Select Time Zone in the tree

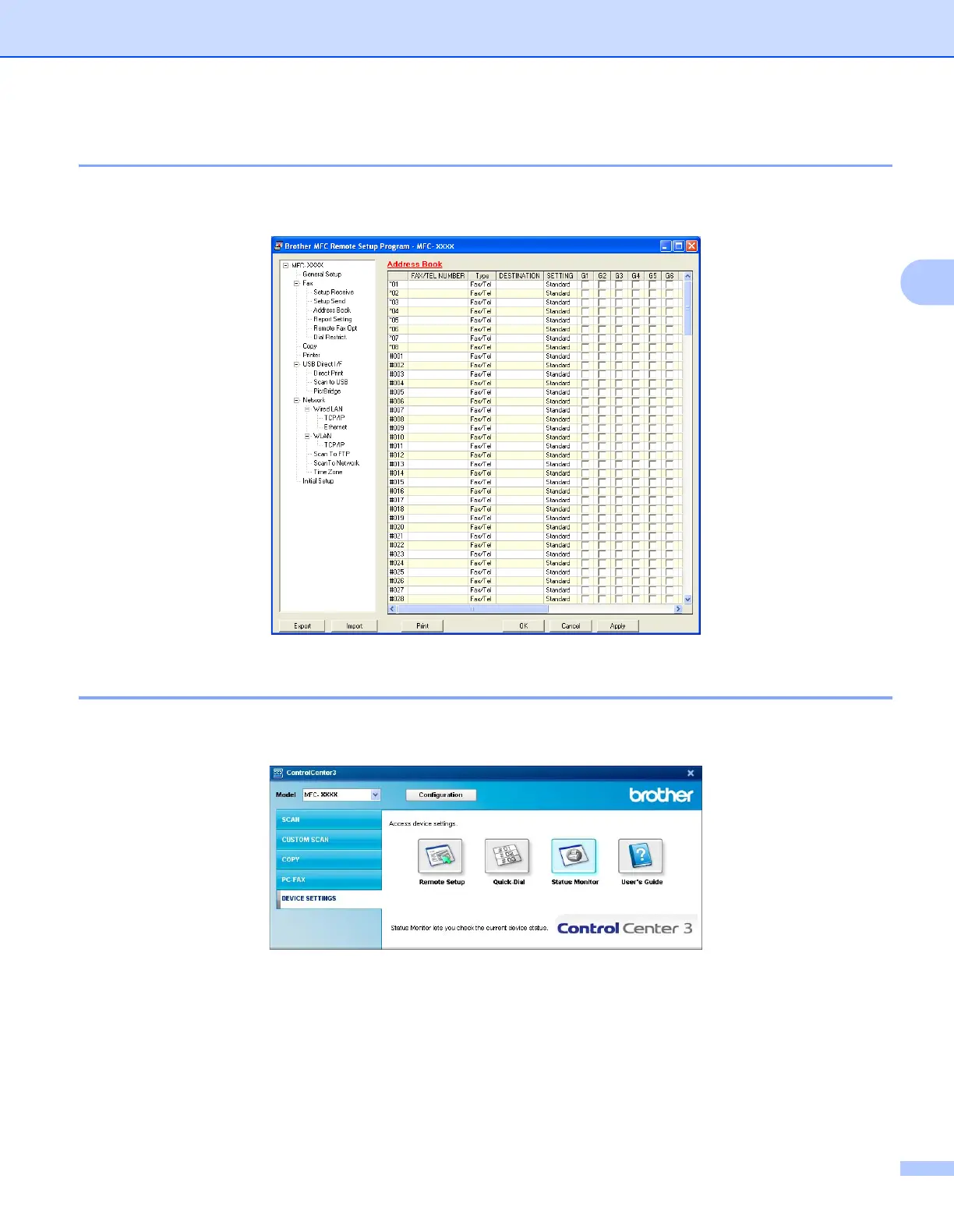[328, 472]
